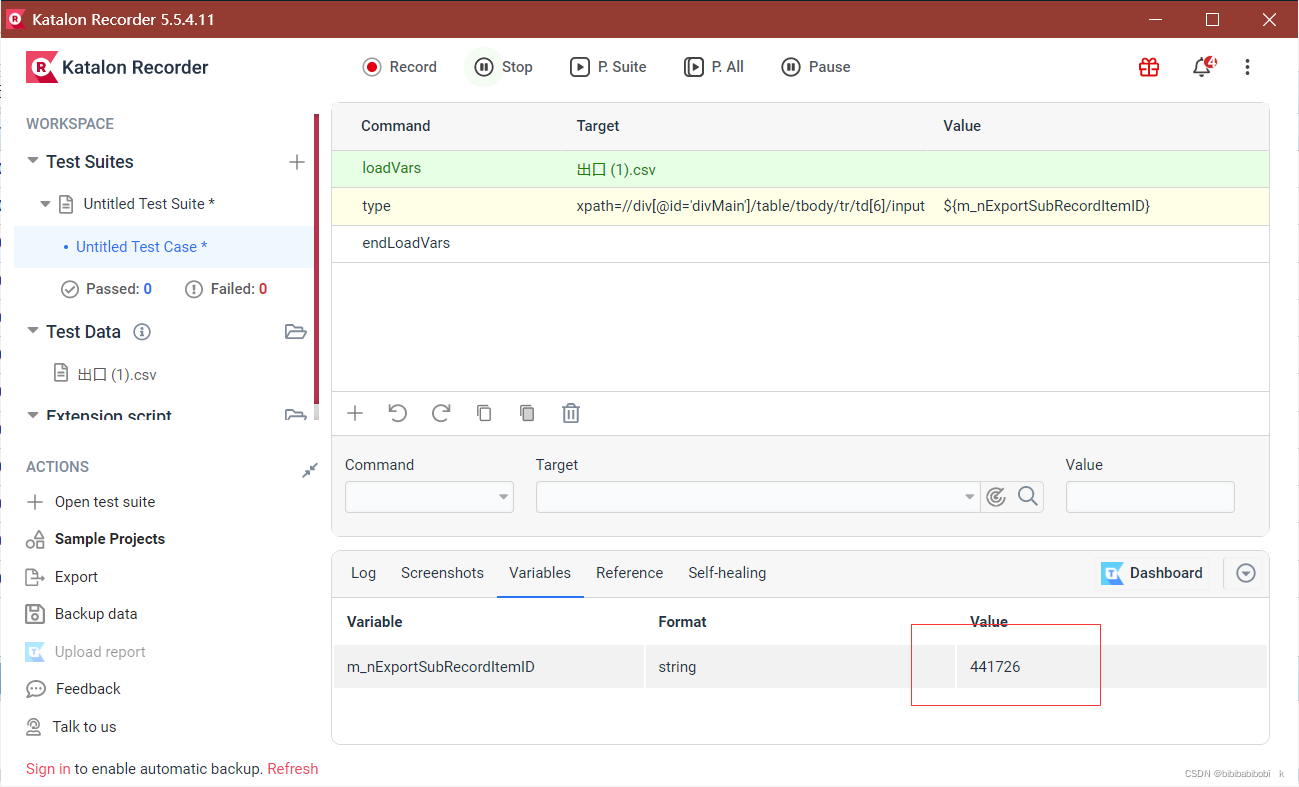Collapse the Untitled Test Suite node
Image resolution: width=1299 pixels, height=787 pixels.
pyautogui.click(x=45, y=204)
